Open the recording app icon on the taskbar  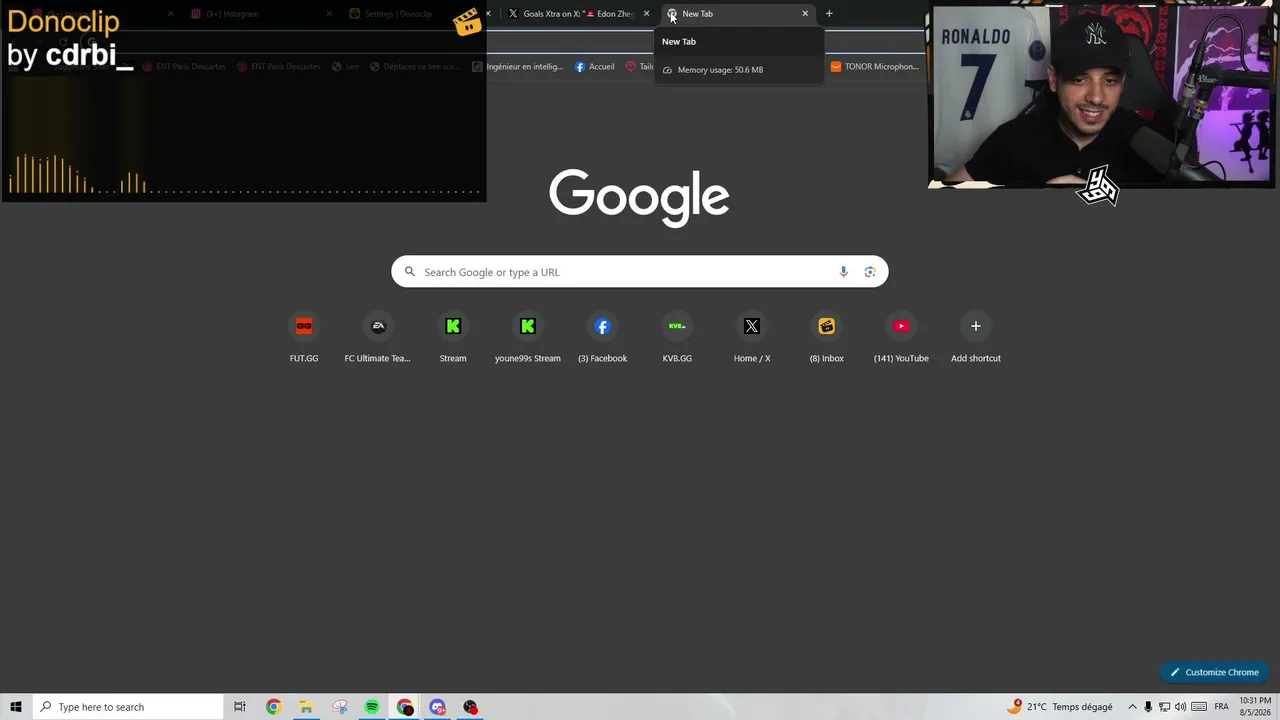(471, 707)
